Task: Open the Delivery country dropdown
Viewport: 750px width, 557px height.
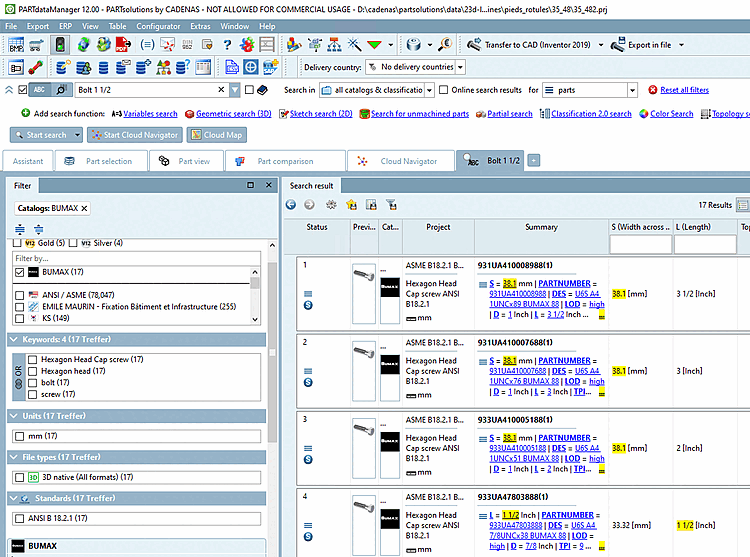Action: coord(460,67)
